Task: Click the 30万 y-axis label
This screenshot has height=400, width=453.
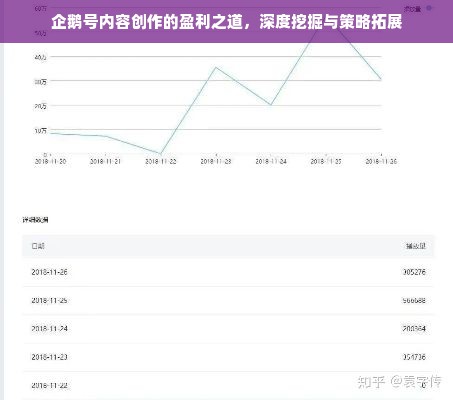Action: tap(40, 82)
